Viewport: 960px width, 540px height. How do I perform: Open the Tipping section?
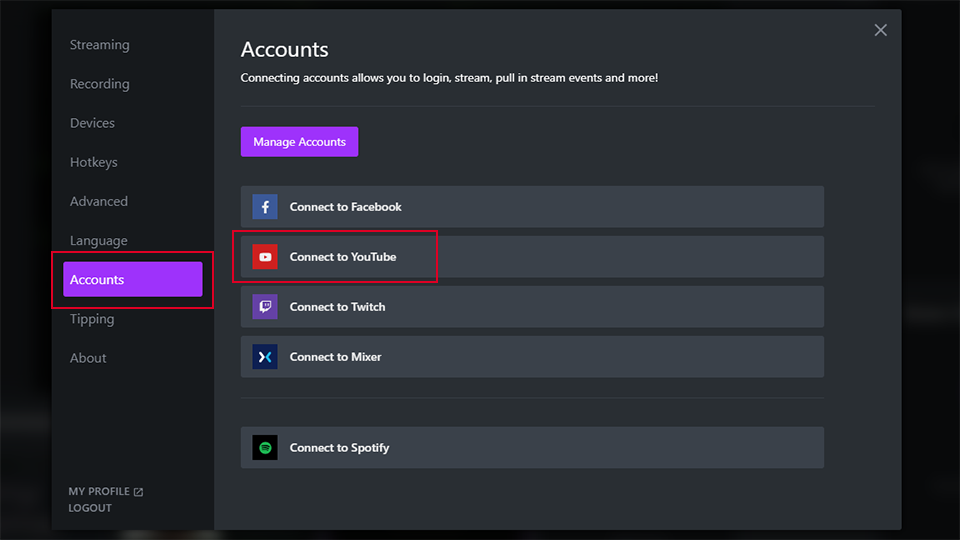91,319
